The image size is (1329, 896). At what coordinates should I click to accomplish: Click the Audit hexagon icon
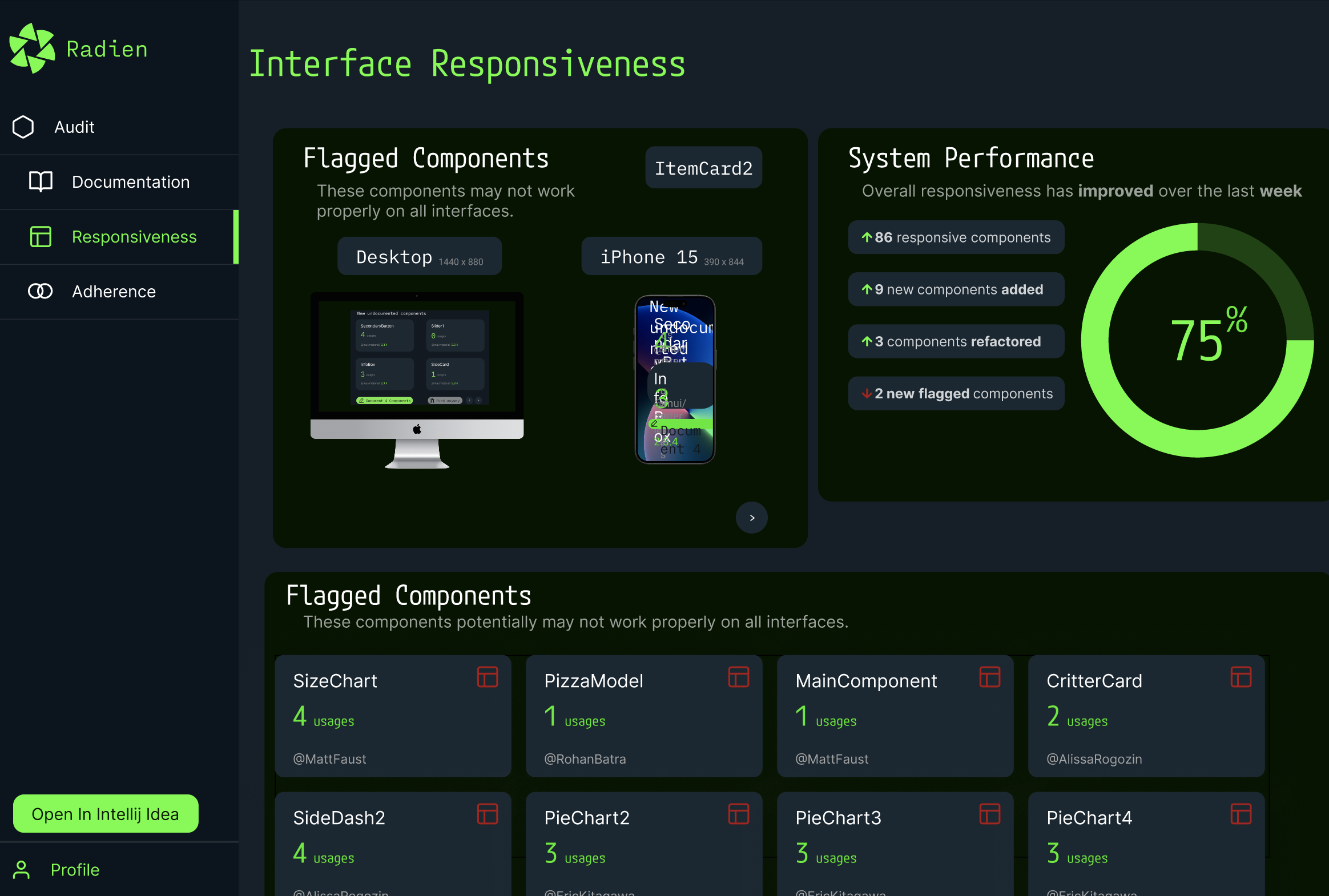[x=23, y=127]
